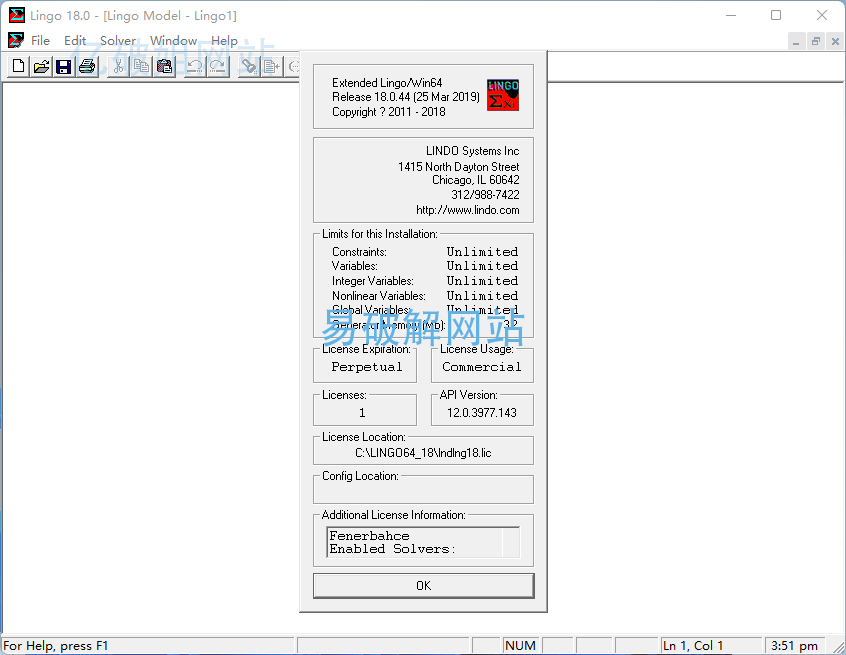Click the Find flashlight icon
846x655 pixels.
click(247, 67)
